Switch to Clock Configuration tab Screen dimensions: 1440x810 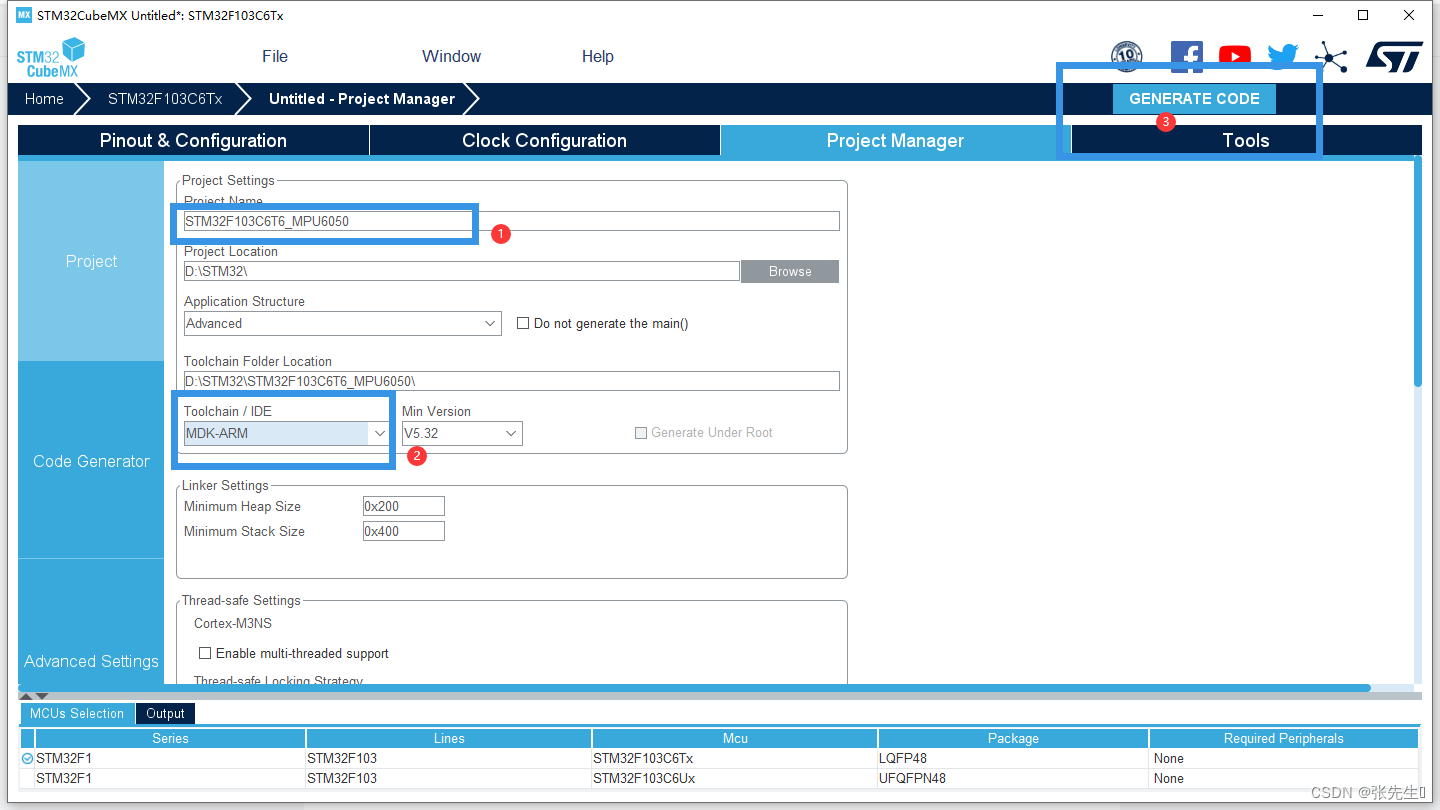pos(544,140)
